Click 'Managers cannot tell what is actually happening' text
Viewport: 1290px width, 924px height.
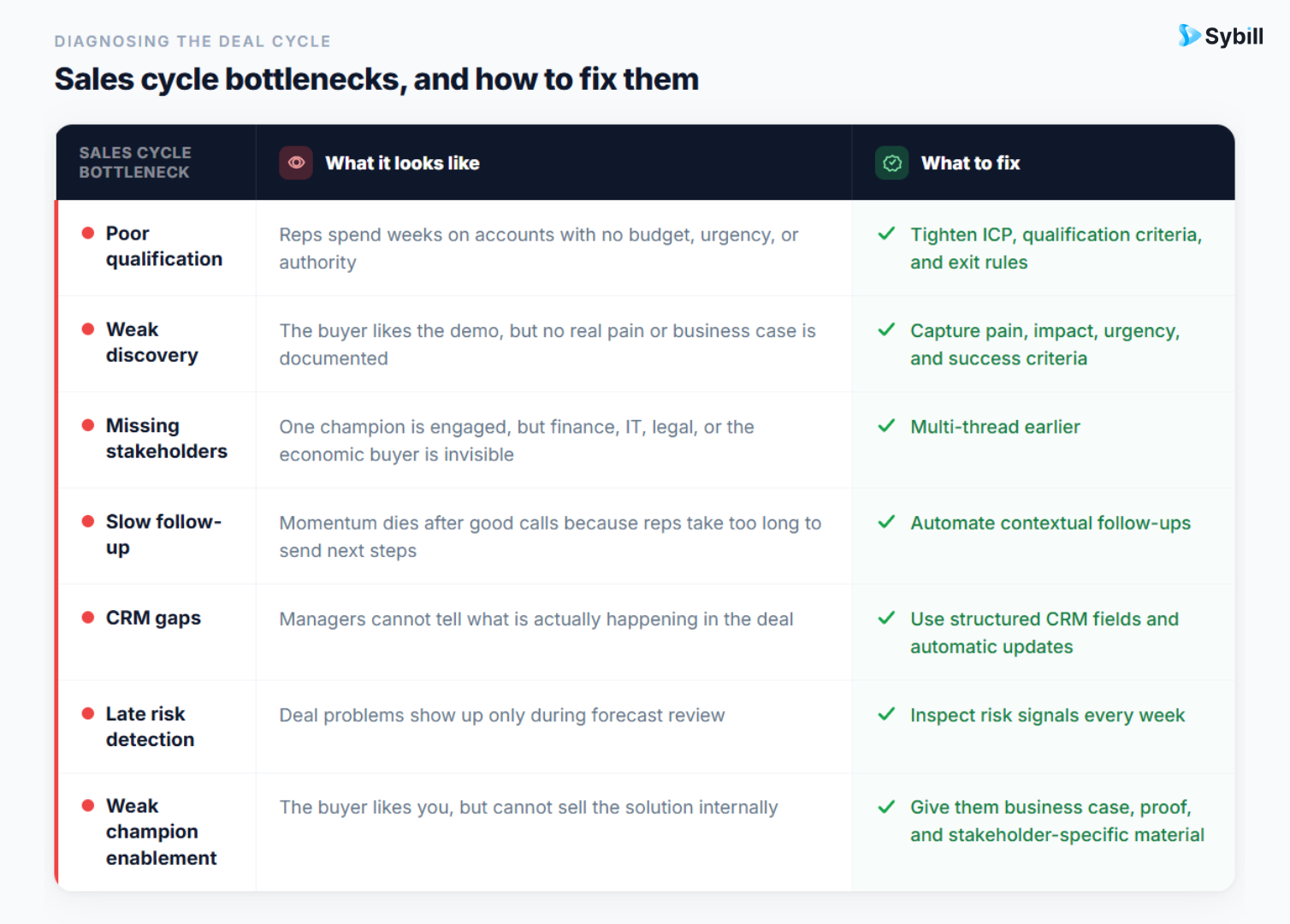(536, 619)
